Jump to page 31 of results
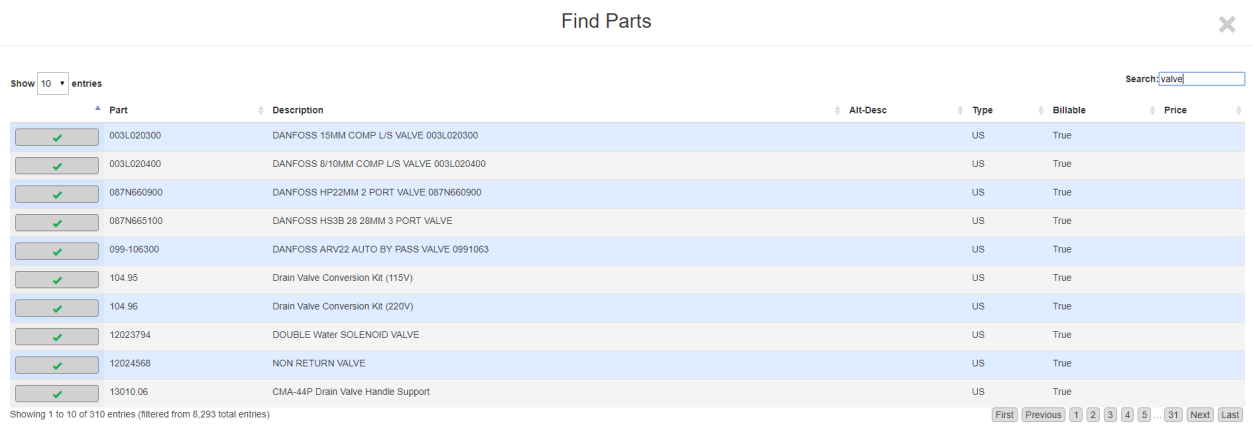This screenshot has width=1253, height=430. click(1173, 415)
